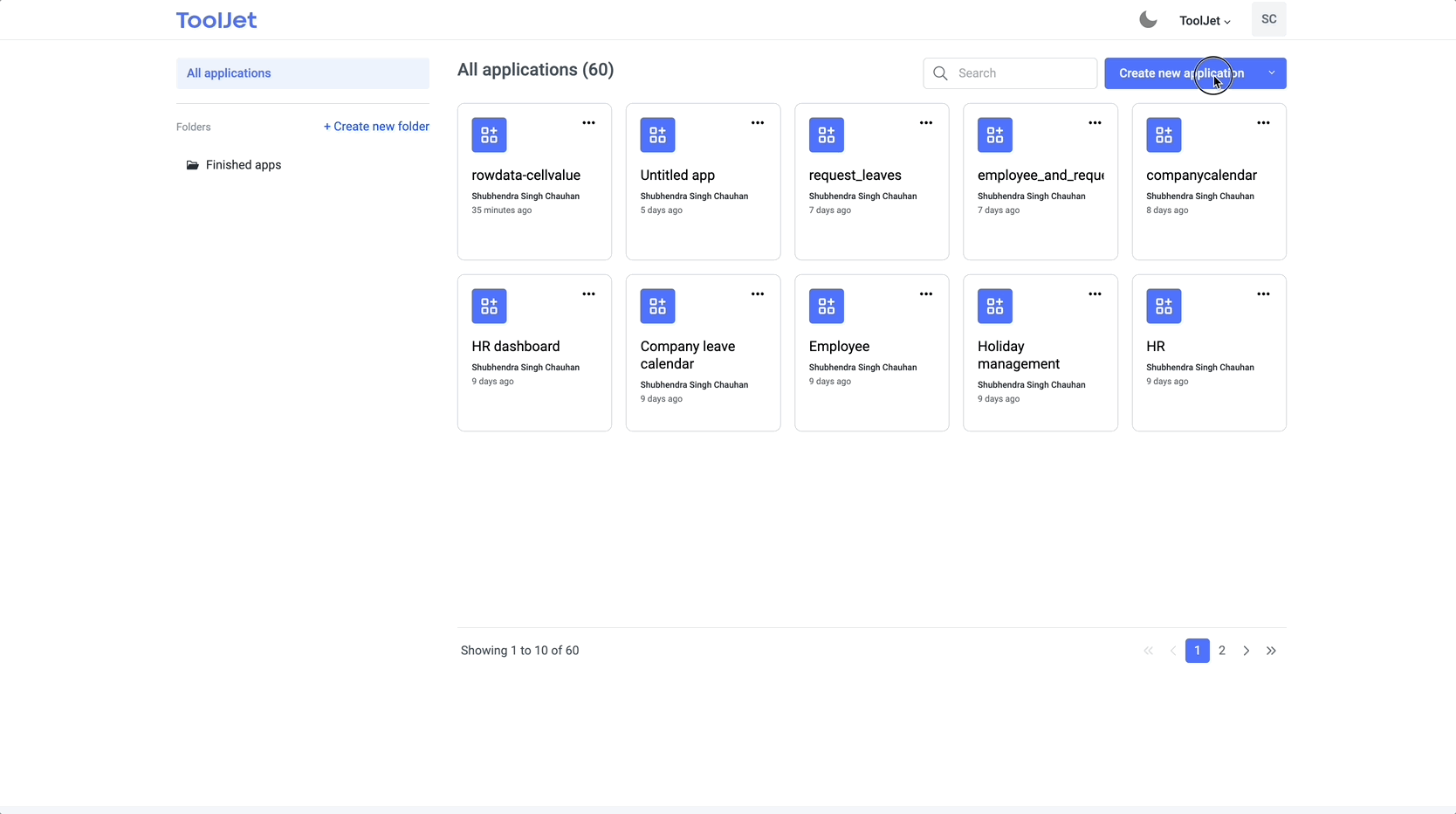Click the Holiday management app icon

995,307
